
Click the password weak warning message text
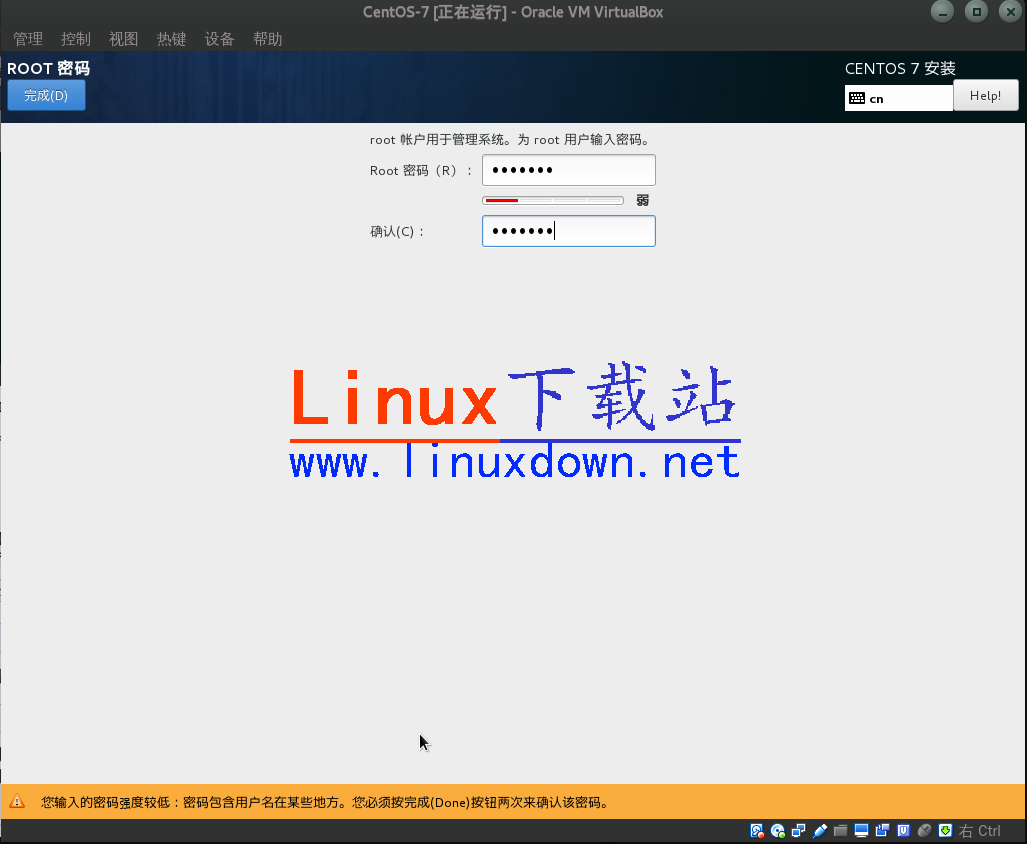pyautogui.click(x=326, y=802)
